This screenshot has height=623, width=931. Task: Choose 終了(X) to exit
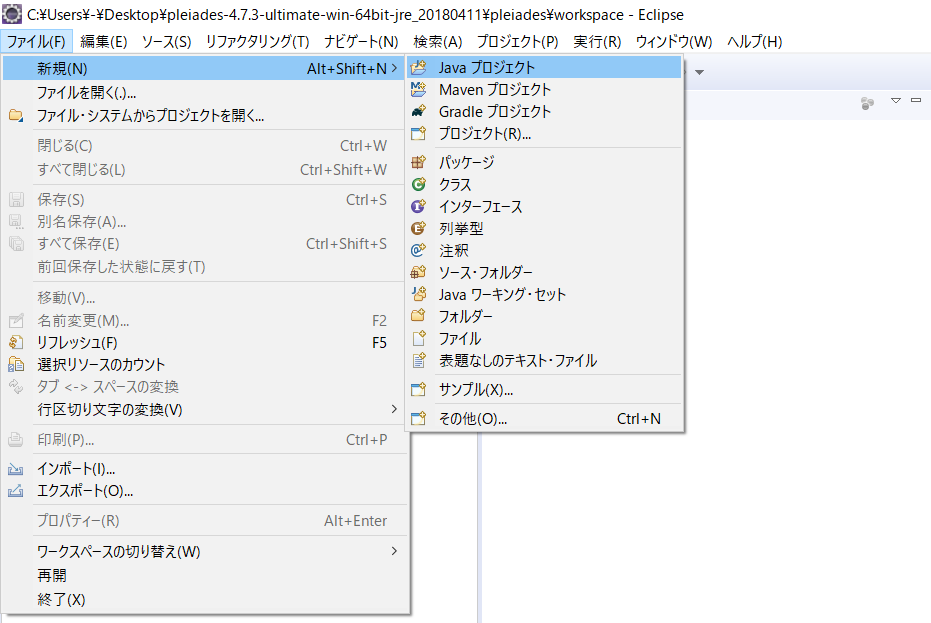(x=205, y=600)
